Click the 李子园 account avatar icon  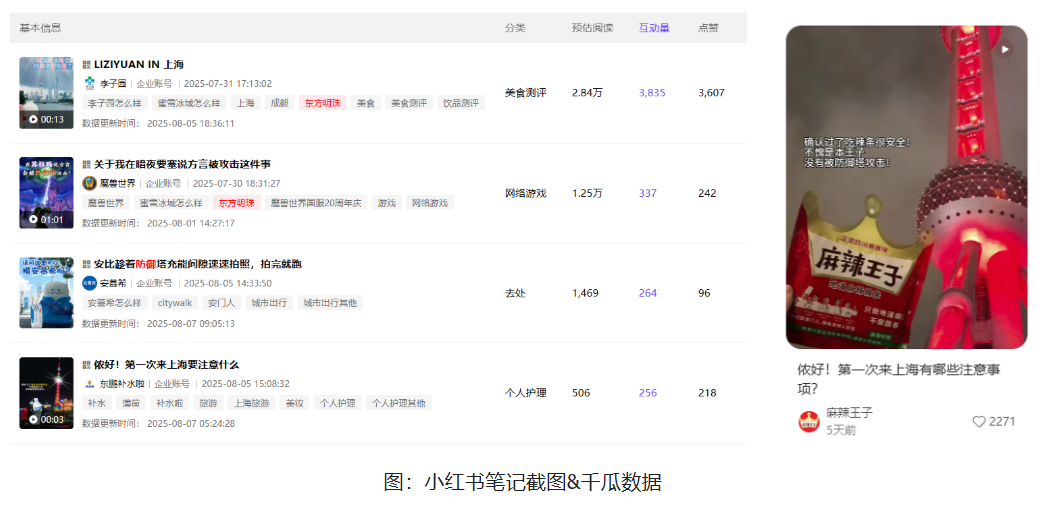click(89, 83)
